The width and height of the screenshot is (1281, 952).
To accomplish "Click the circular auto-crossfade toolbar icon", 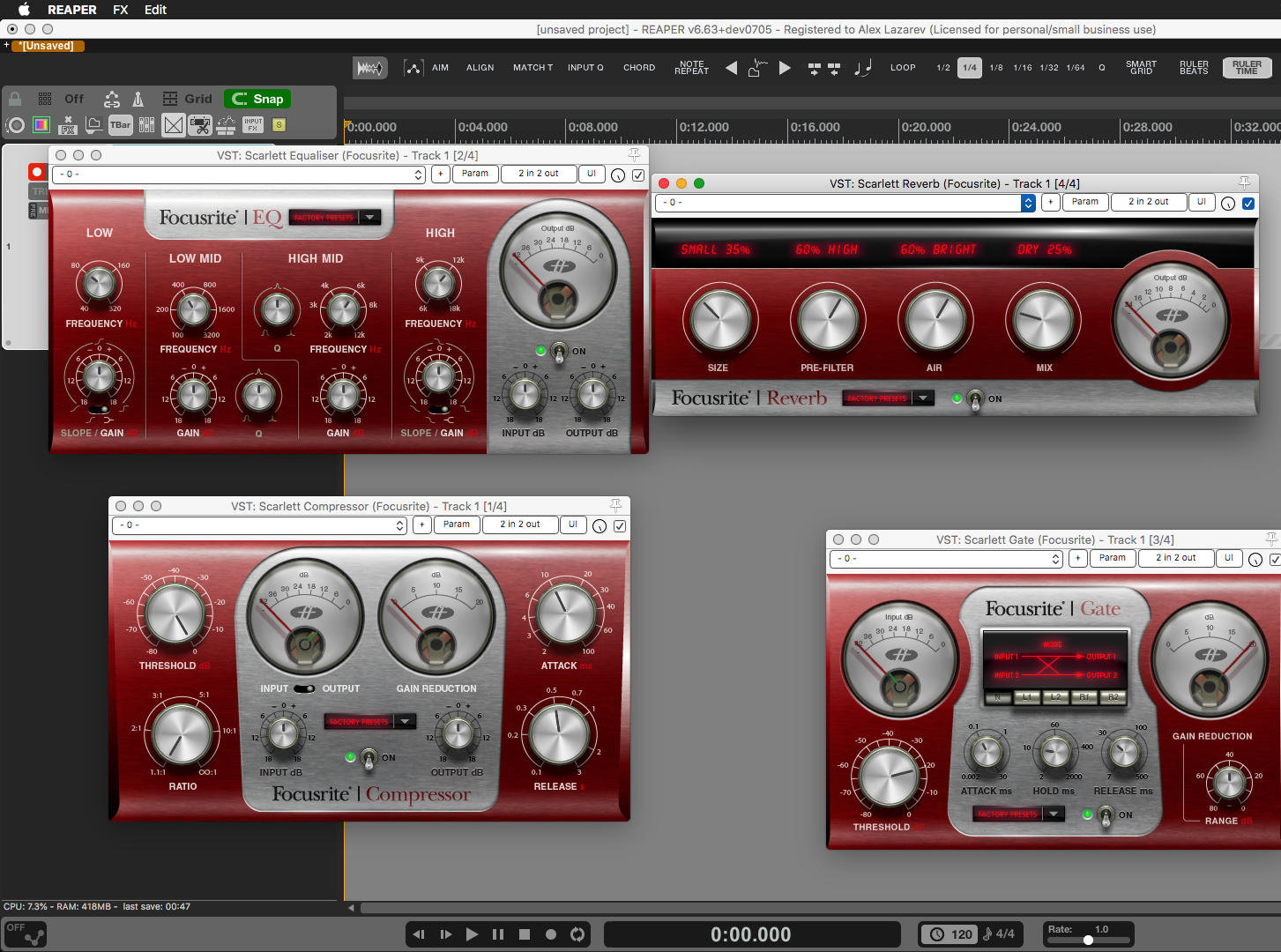I will (x=15, y=125).
